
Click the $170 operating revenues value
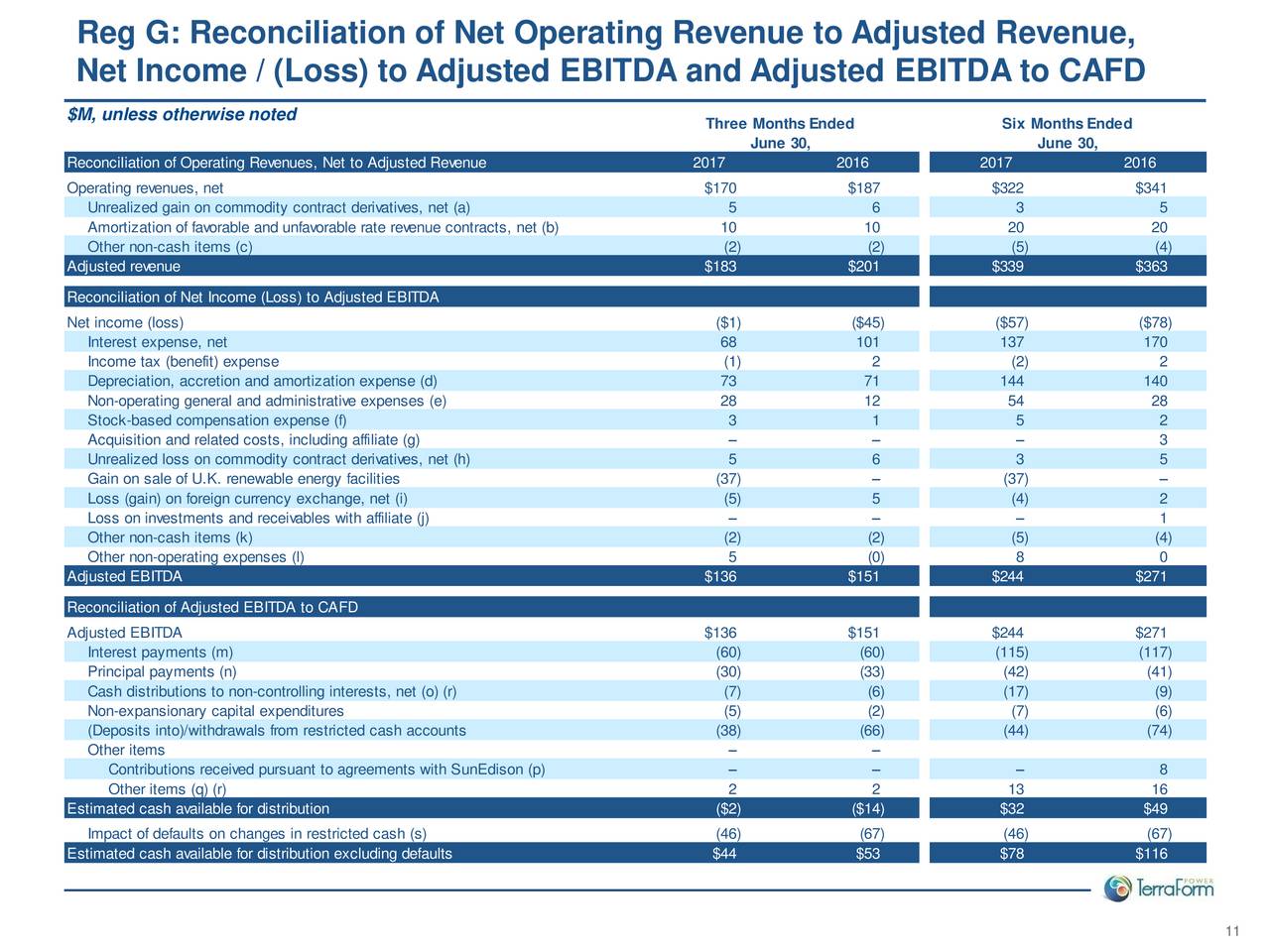point(720,188)
